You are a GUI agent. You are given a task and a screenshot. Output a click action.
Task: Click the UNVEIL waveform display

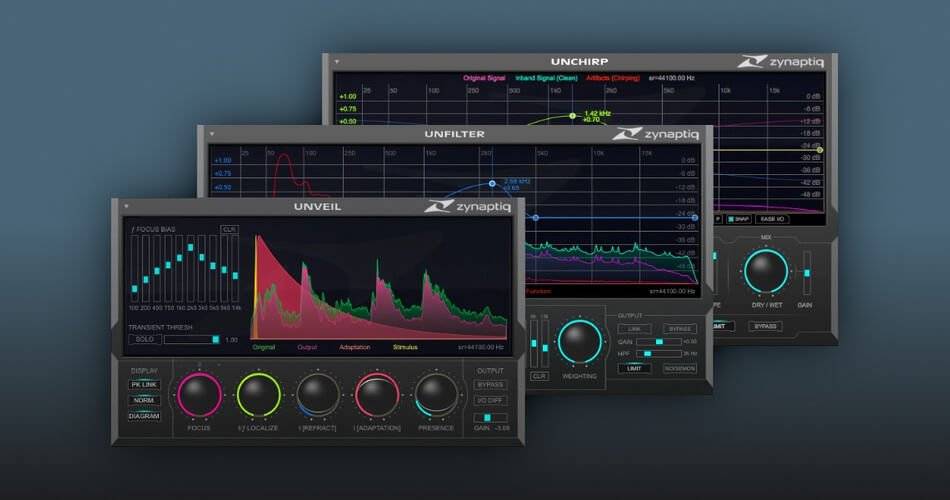coord(379,286)
